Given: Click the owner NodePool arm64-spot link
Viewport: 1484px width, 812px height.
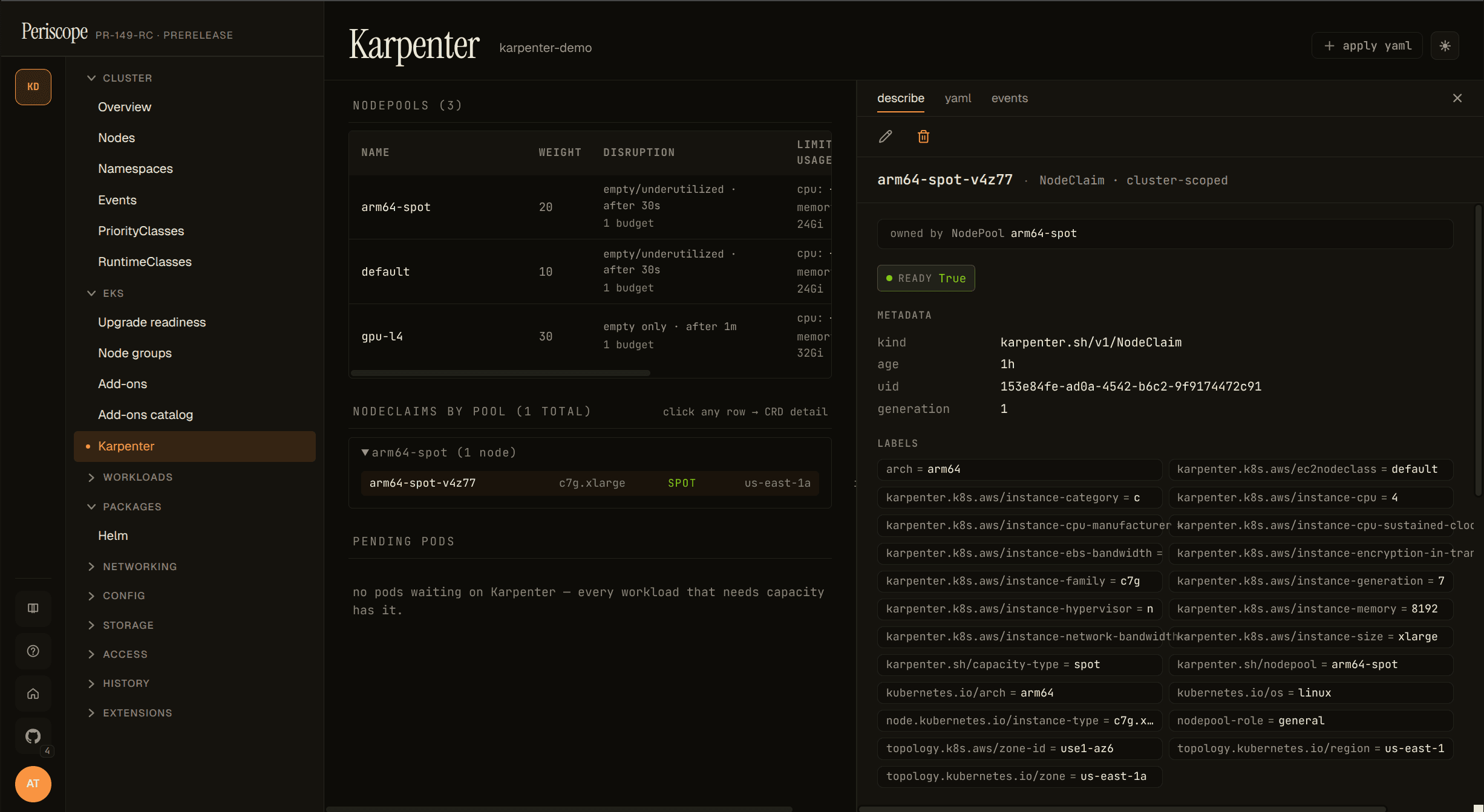Looking at the screenshot, I should [1044, 233].
